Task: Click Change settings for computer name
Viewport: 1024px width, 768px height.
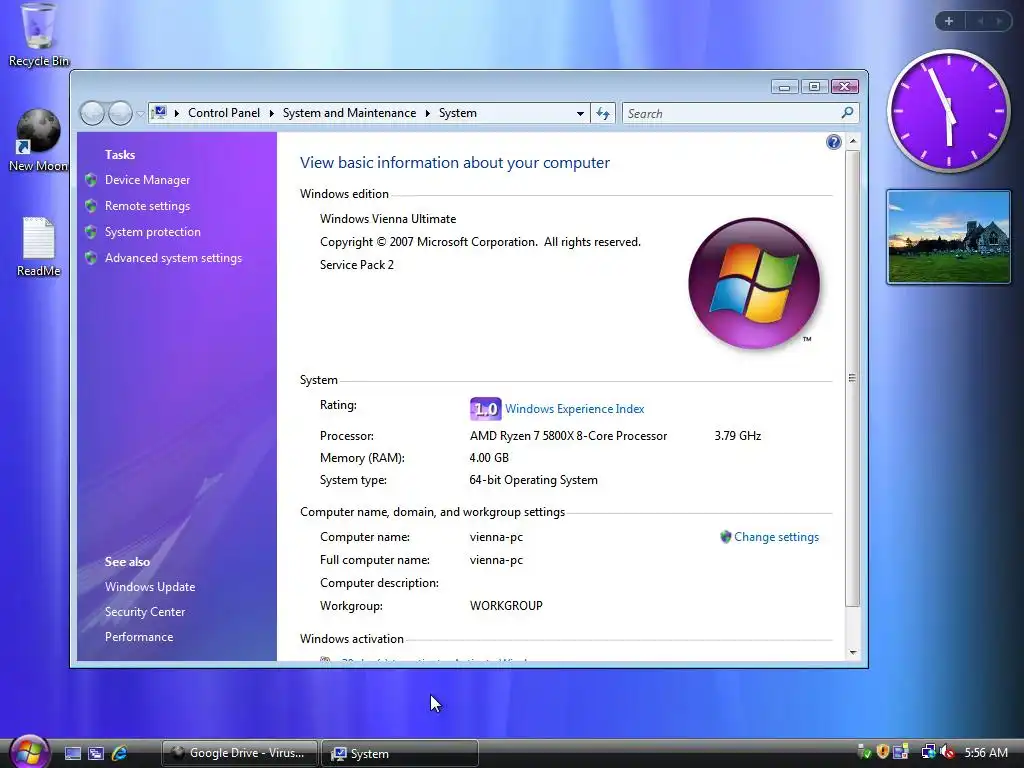Action: tap(776, 537)
